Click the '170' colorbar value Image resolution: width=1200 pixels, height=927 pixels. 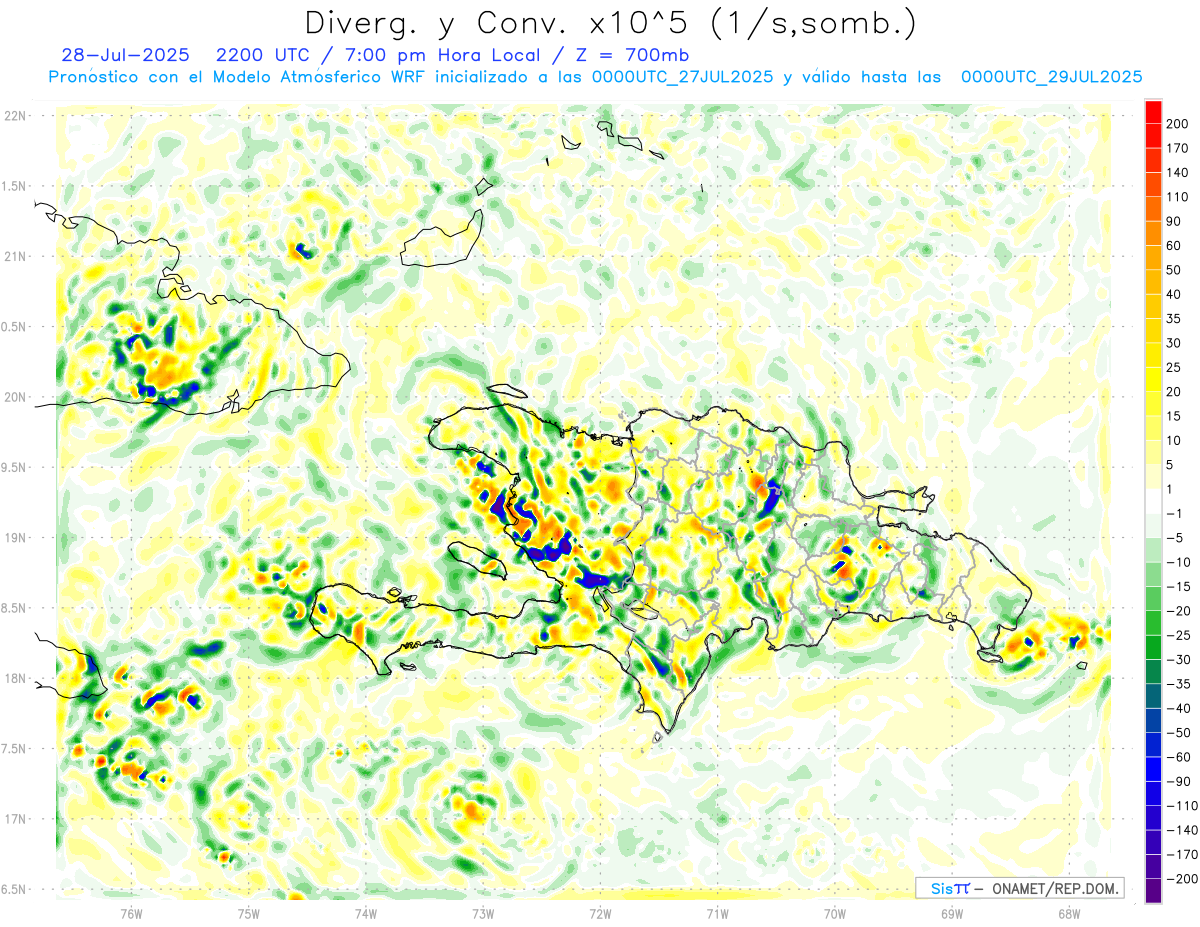click(x=1177, y=148)
